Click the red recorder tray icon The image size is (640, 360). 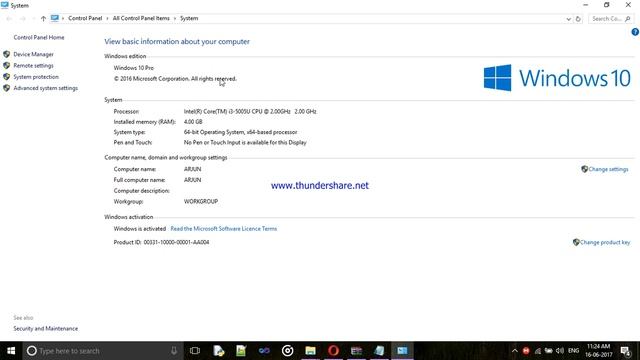(526, 351)
